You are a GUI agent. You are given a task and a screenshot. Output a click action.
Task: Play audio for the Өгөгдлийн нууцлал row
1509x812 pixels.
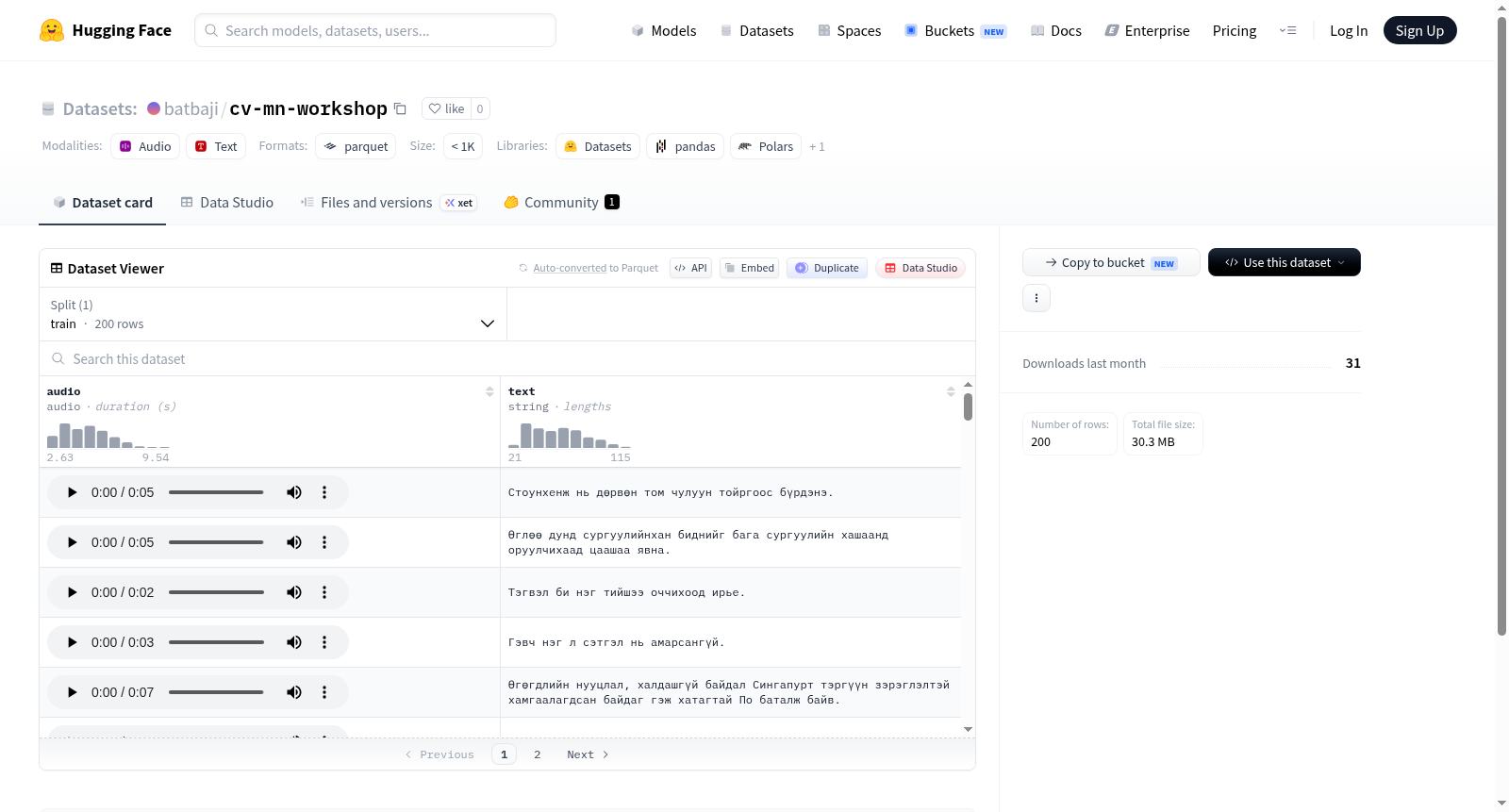(72, 692)
